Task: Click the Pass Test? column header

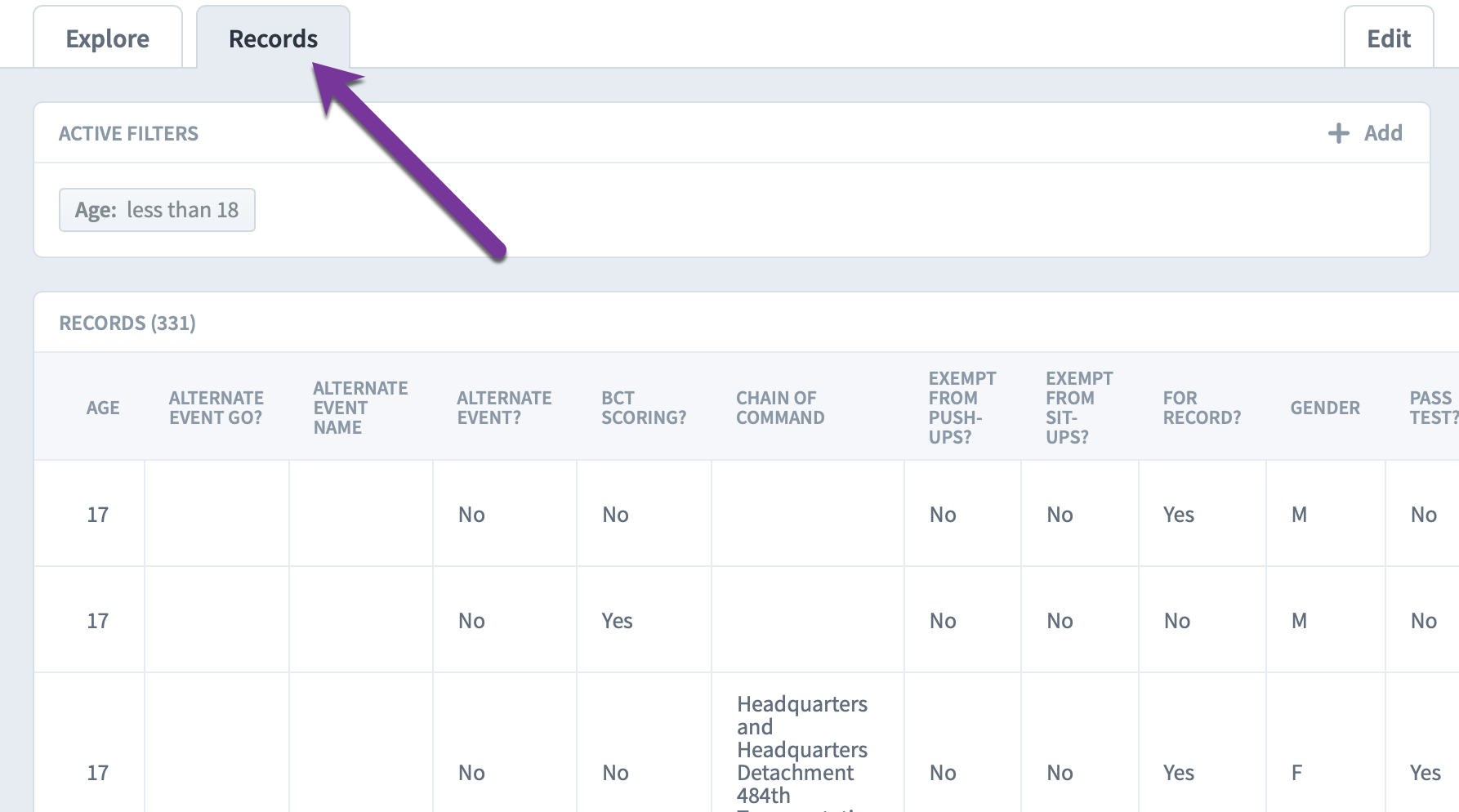Action: click(1432, 408)
